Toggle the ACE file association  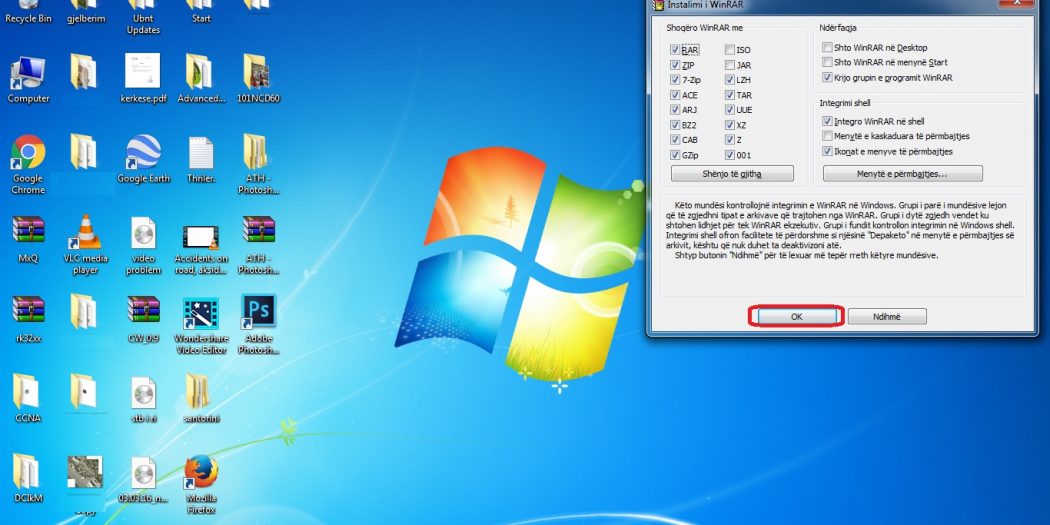tap(674, 95)
